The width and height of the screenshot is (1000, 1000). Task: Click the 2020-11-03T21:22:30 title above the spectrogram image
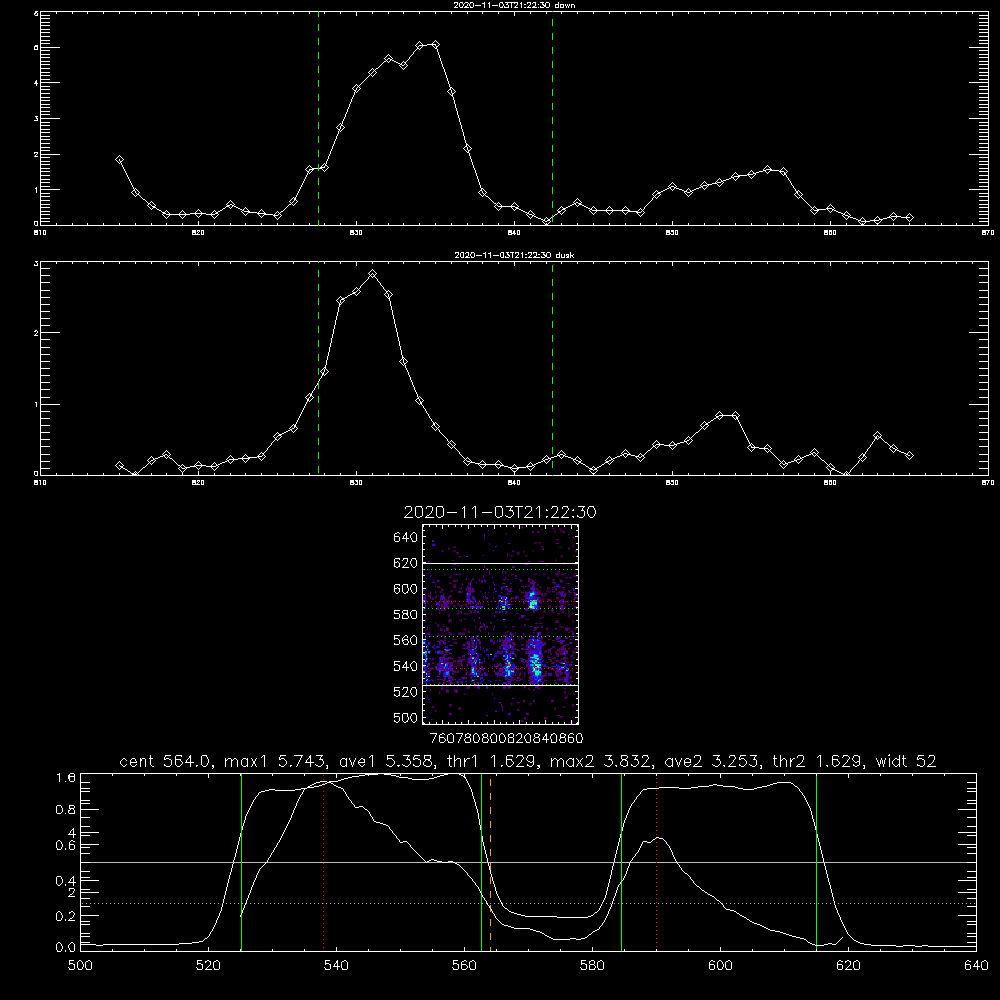click(x=500, y=512)
